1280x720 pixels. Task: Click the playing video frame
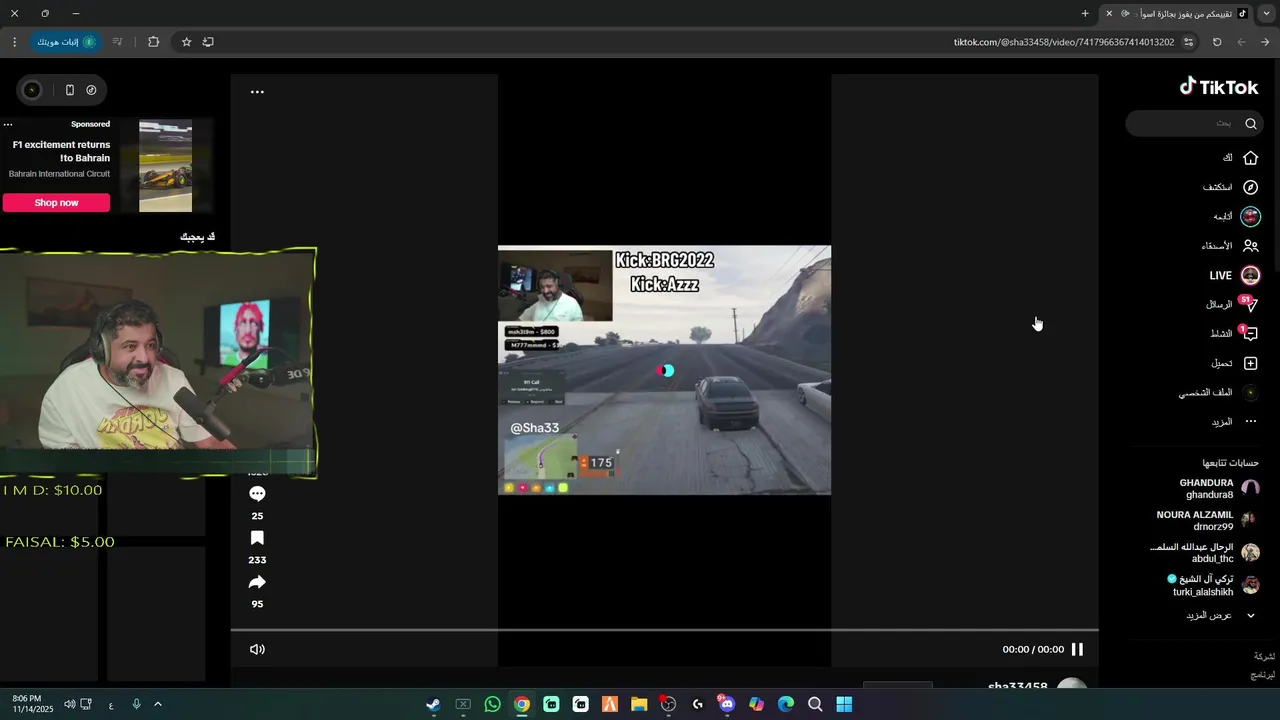pos(664,370)
